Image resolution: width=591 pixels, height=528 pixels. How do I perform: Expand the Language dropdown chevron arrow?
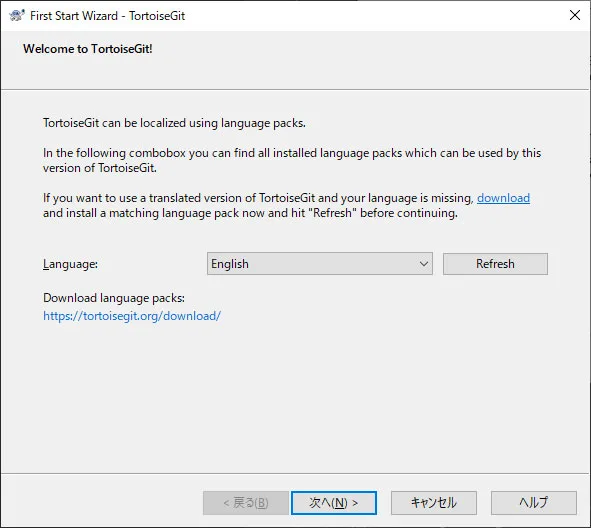[x=424, y=264]
